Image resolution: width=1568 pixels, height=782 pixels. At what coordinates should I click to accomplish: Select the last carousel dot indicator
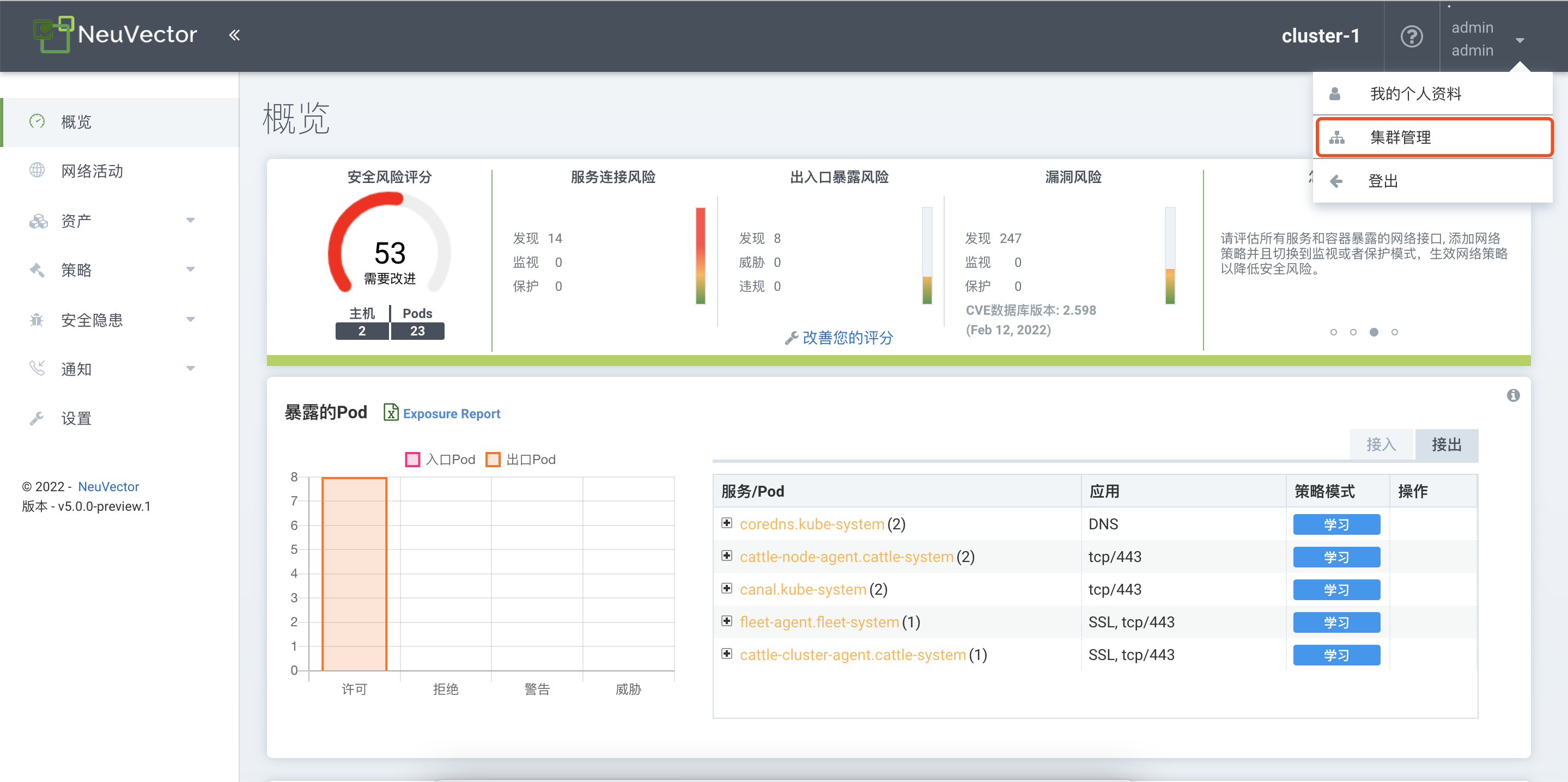point(1395,332)
